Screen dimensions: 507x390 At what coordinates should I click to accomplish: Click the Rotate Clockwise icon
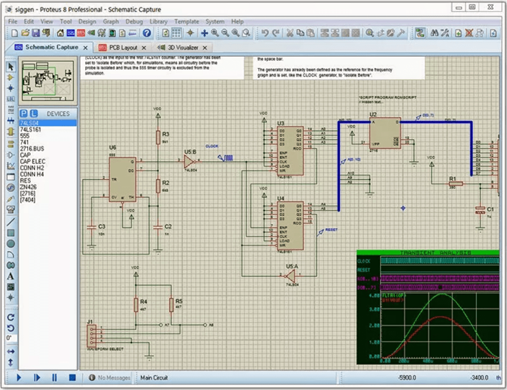(11, 317)
